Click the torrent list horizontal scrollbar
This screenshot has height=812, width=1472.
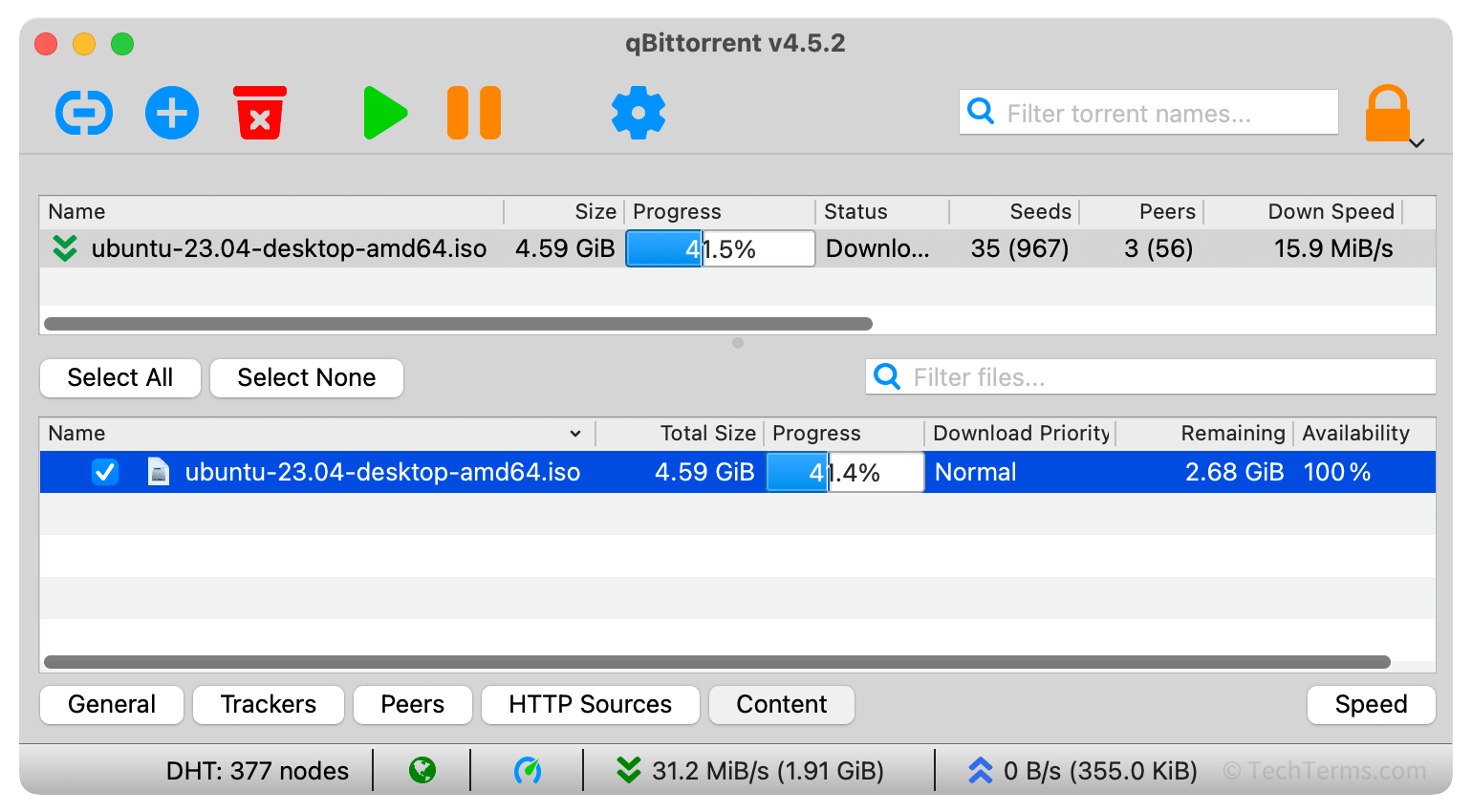pyautogui.click(x=459, y=324)
